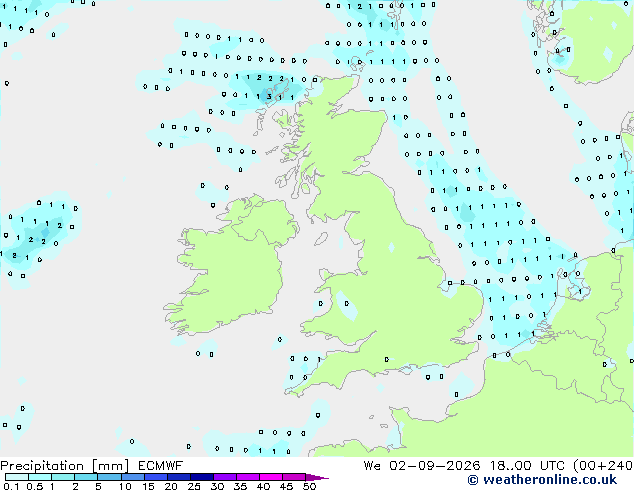Select the 40–45 mm magenta legend swatch
The image size is (634, 490).
271,477
